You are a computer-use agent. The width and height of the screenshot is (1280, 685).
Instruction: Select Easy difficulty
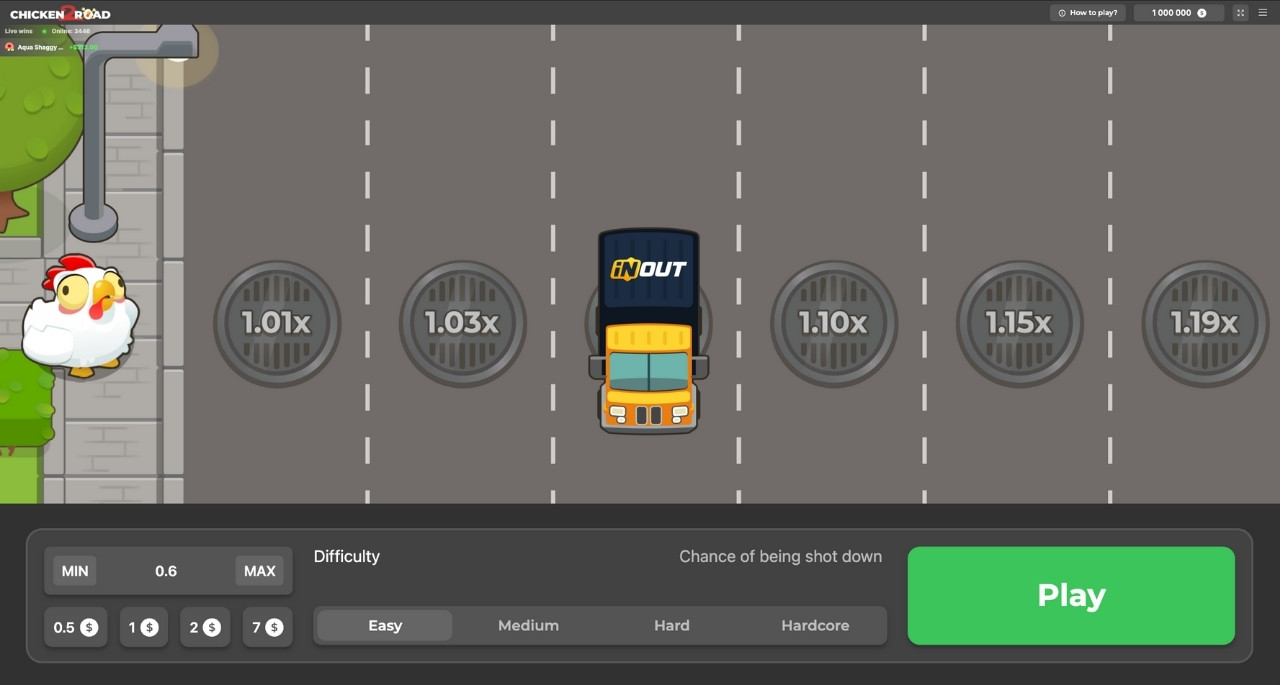[x=385, y=625]
